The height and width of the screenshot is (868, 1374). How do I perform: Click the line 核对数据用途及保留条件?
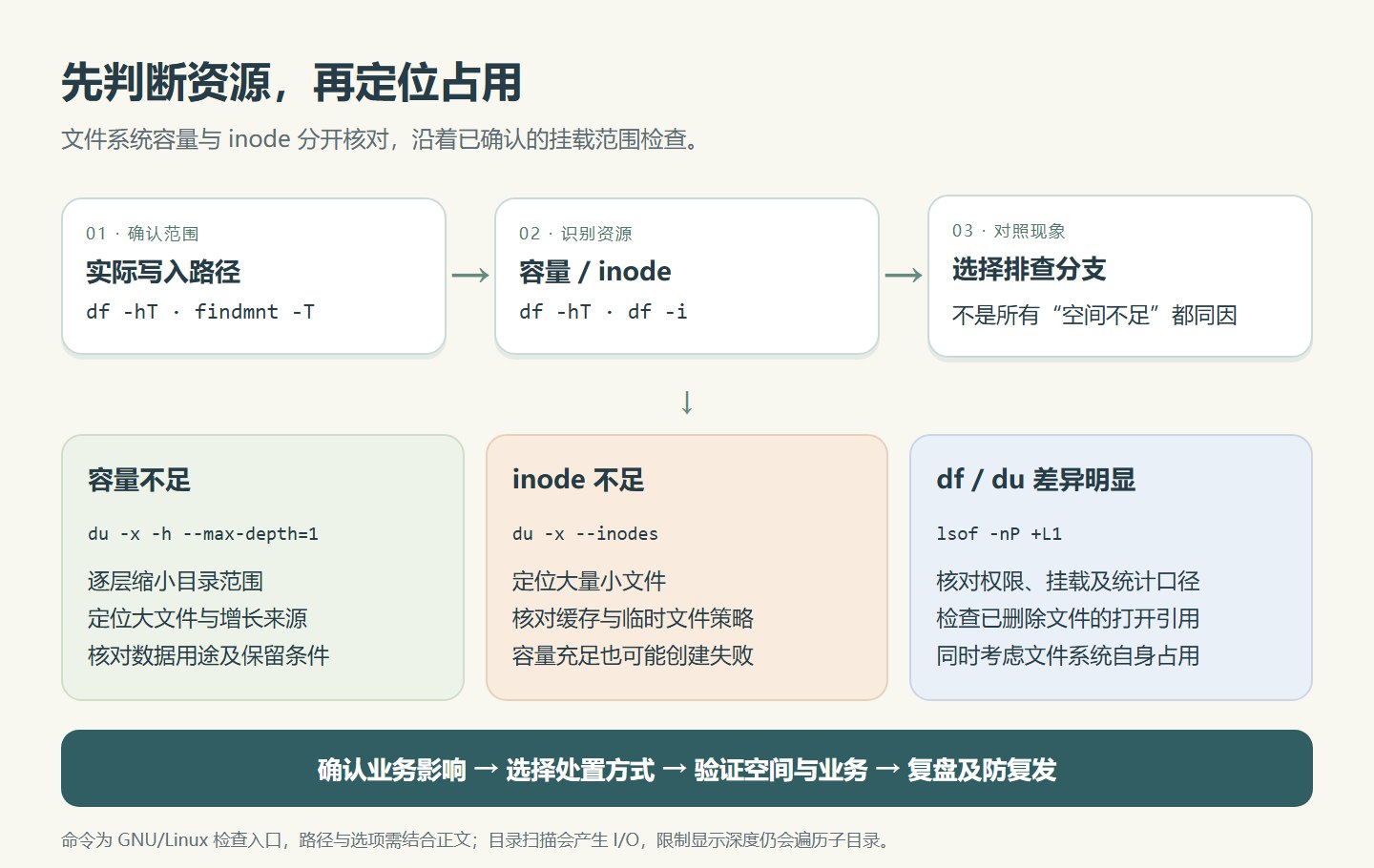point(208,655)
